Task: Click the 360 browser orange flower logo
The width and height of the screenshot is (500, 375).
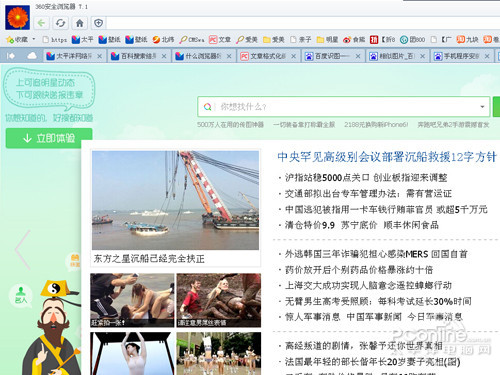Action: (18, 18)
